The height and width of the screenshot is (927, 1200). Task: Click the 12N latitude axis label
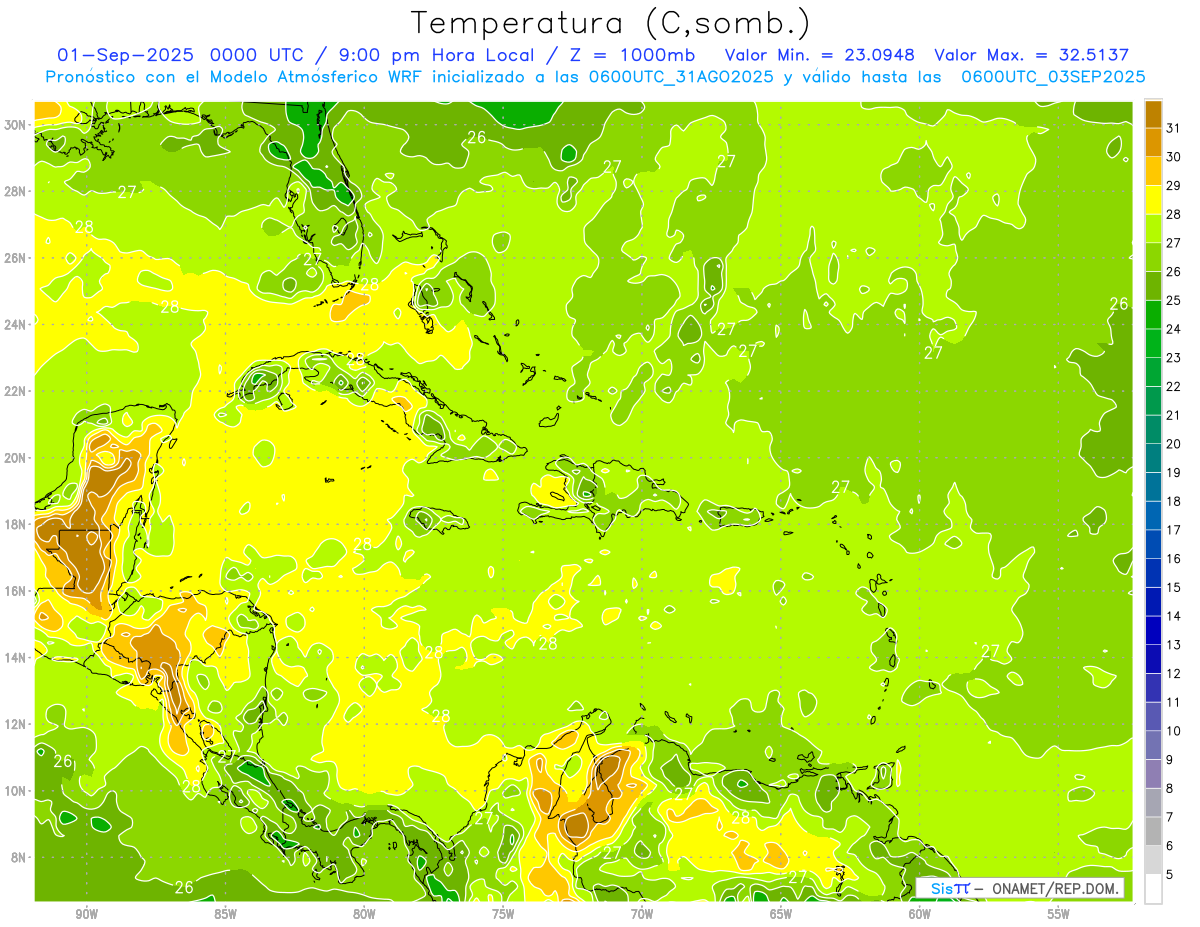pyautogui.click(x=16, y=724)
